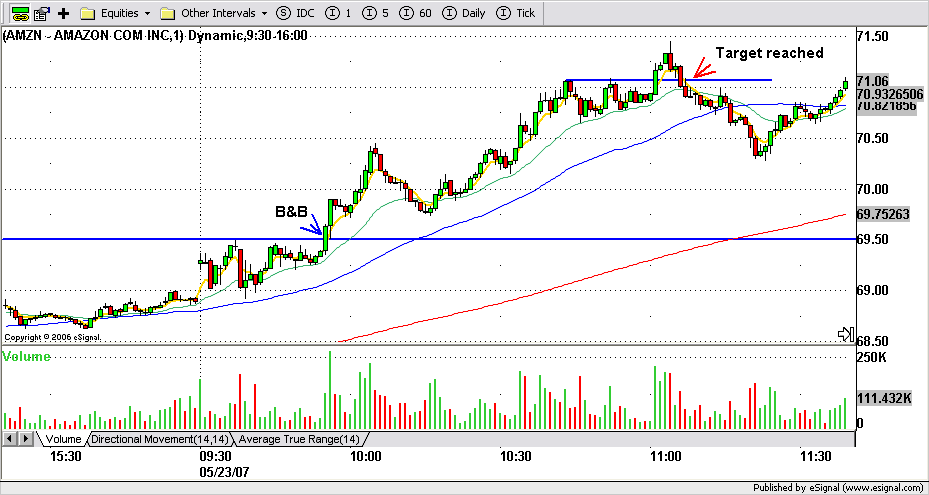Switch to Tick interval
The width and height of the screenshot is (929, 495).
point(515,12)
